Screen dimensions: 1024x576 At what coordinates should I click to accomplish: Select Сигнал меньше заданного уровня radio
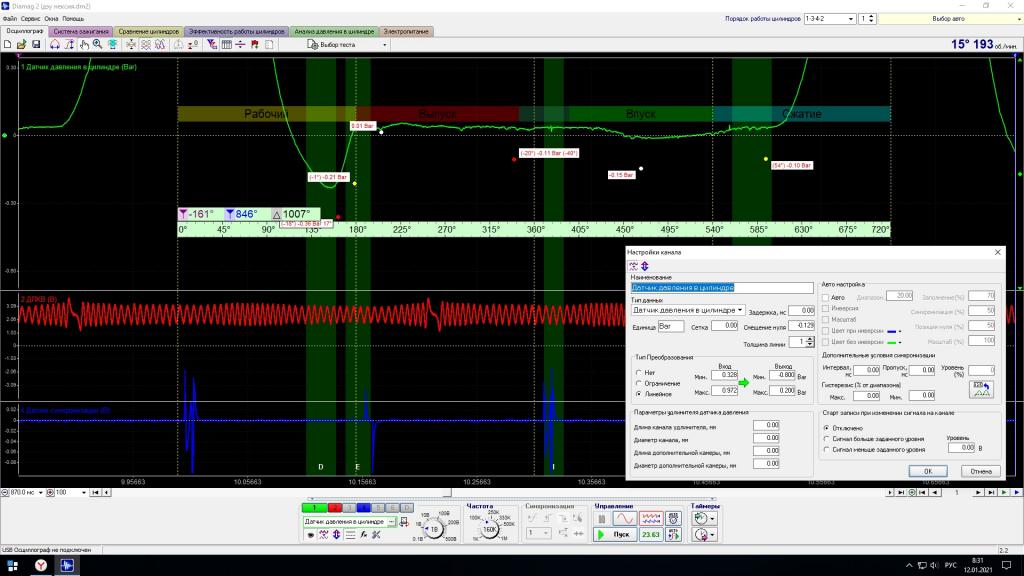pyautogui.click(x=827, y=449)
